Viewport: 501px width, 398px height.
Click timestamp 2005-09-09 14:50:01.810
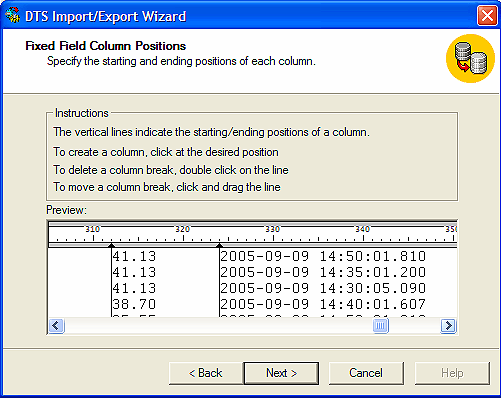tap(323, 256)
